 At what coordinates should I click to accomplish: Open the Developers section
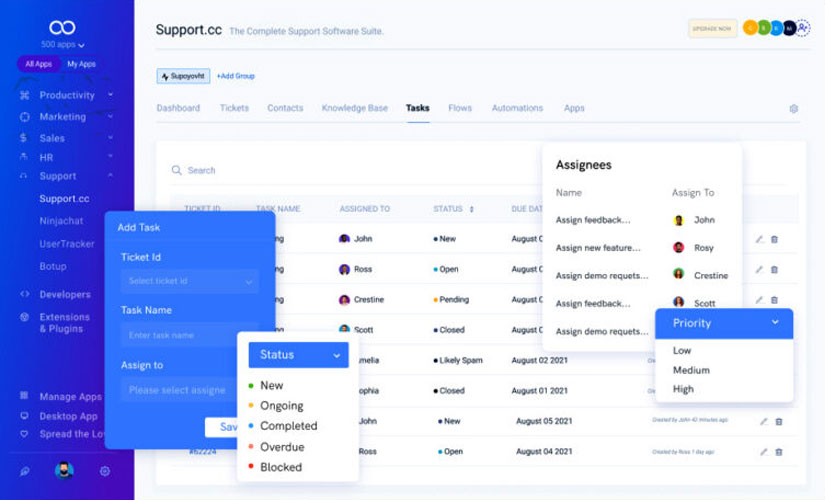(x=65, y=294)
